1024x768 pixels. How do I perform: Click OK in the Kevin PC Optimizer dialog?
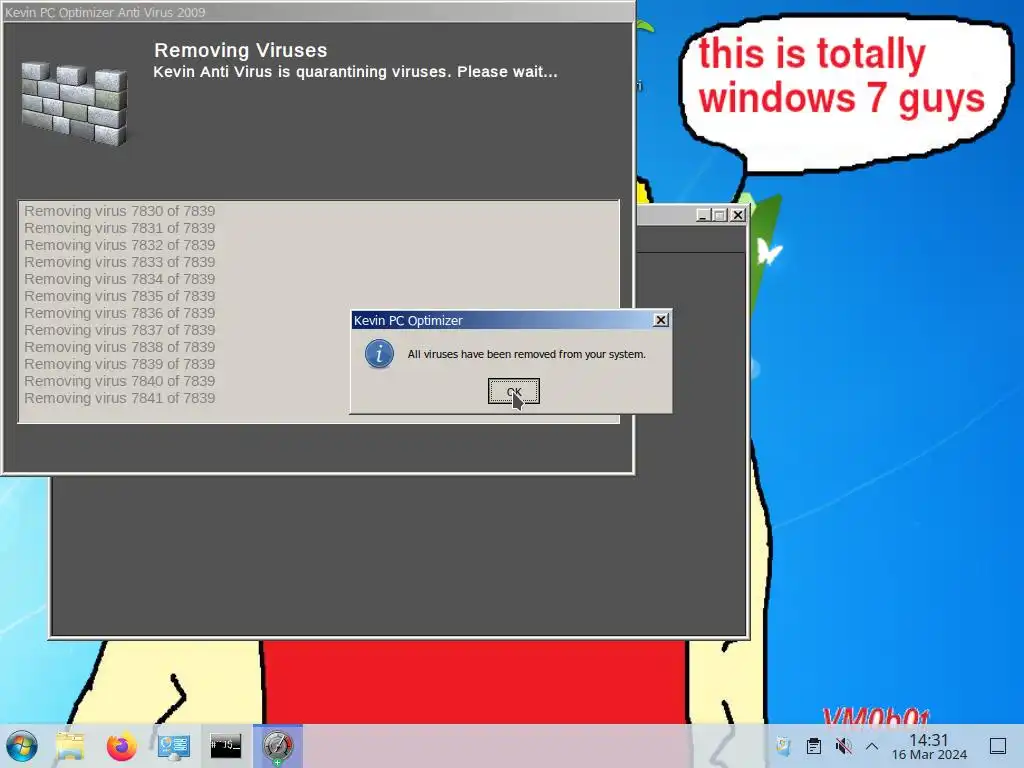point(513,391)
